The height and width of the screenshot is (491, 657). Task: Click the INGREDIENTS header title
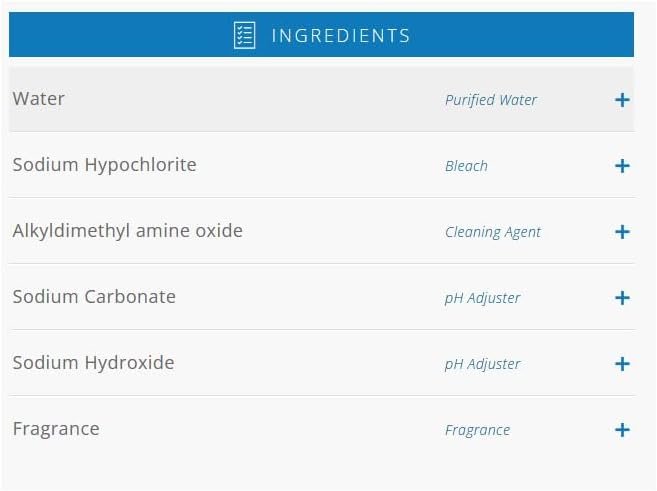coord(340,36)
